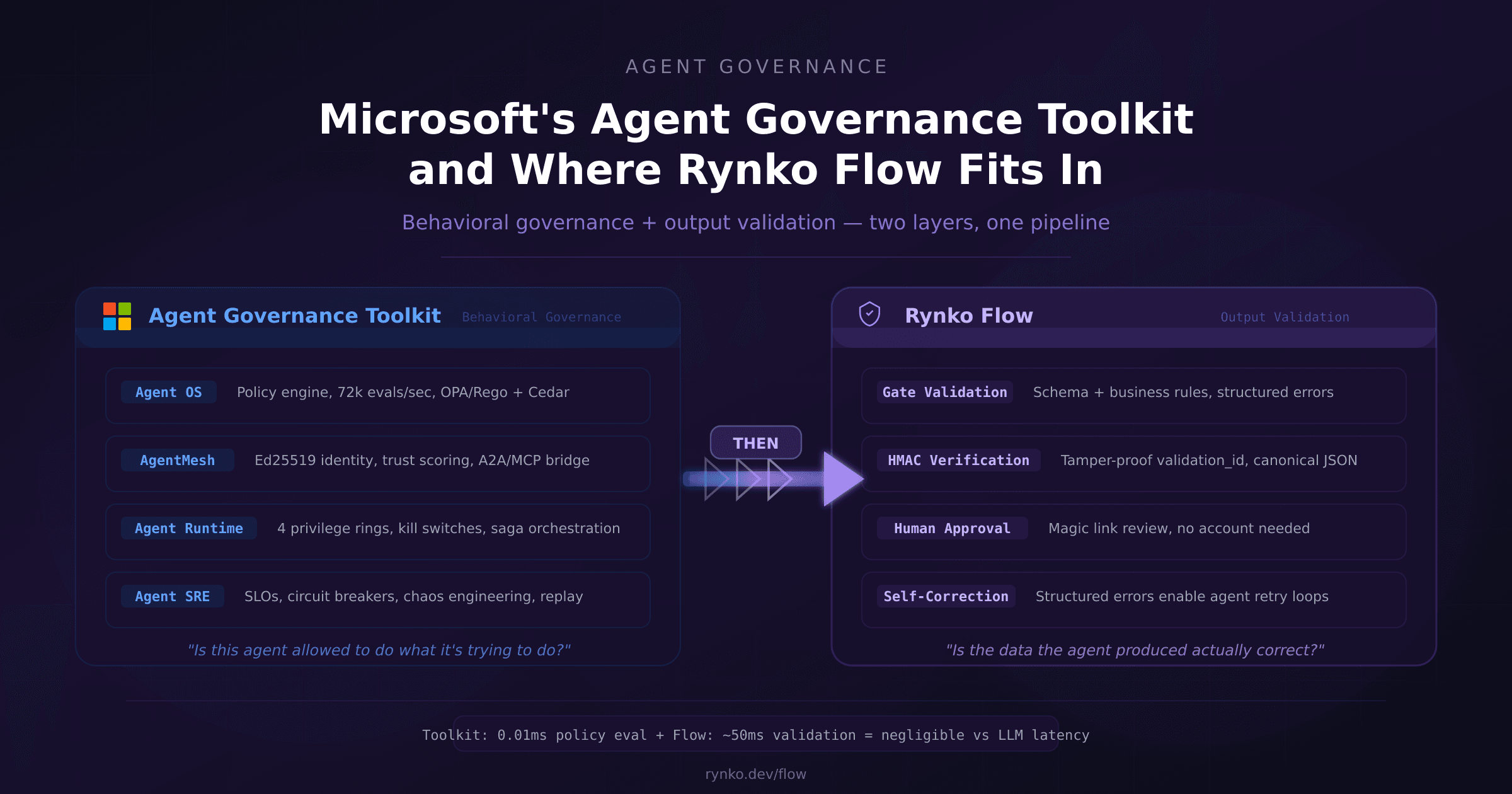
Task: Select the shield icon beside Rynko Flow
Action: coord(871,315)
